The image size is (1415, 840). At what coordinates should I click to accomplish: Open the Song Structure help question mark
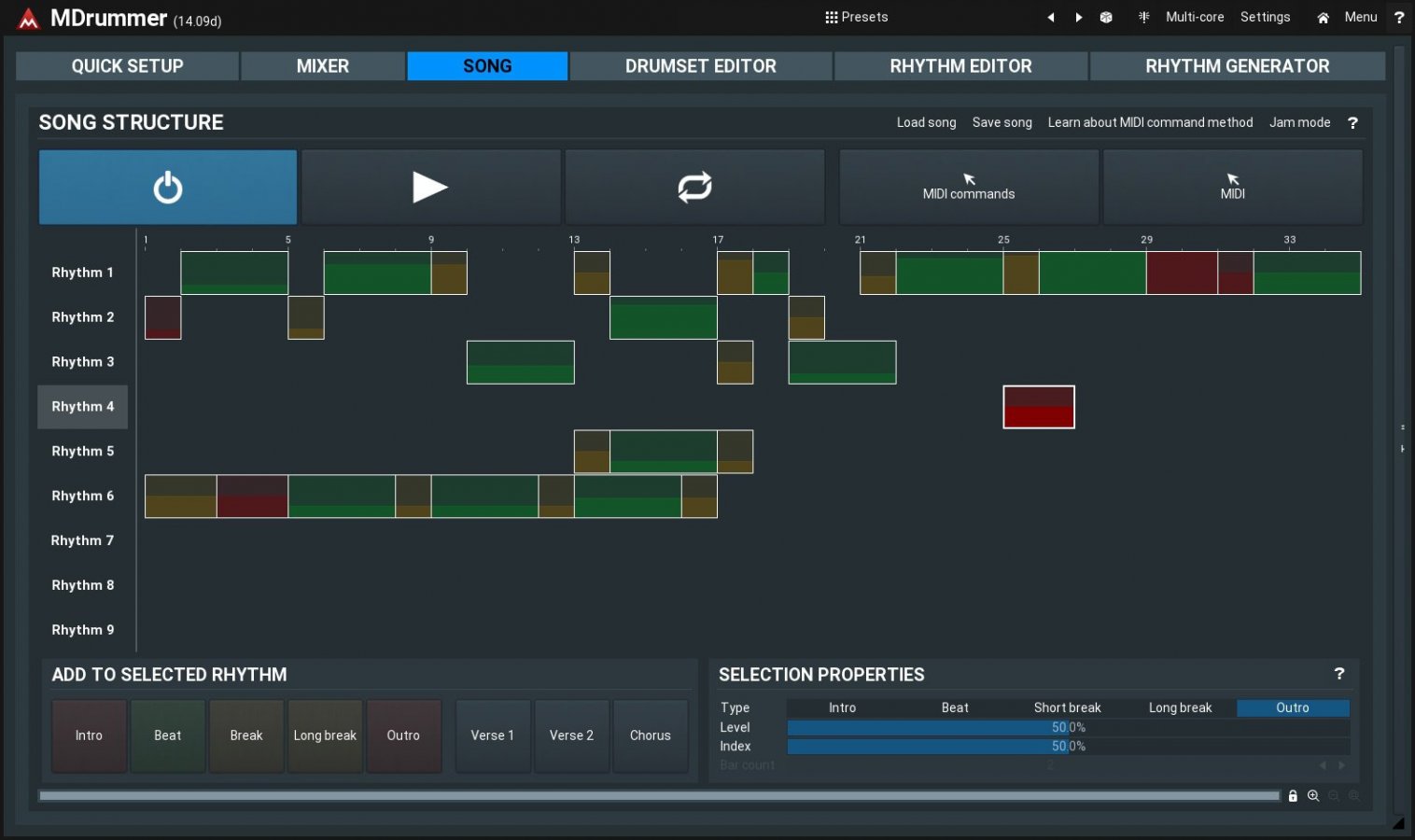[1352, 123]
